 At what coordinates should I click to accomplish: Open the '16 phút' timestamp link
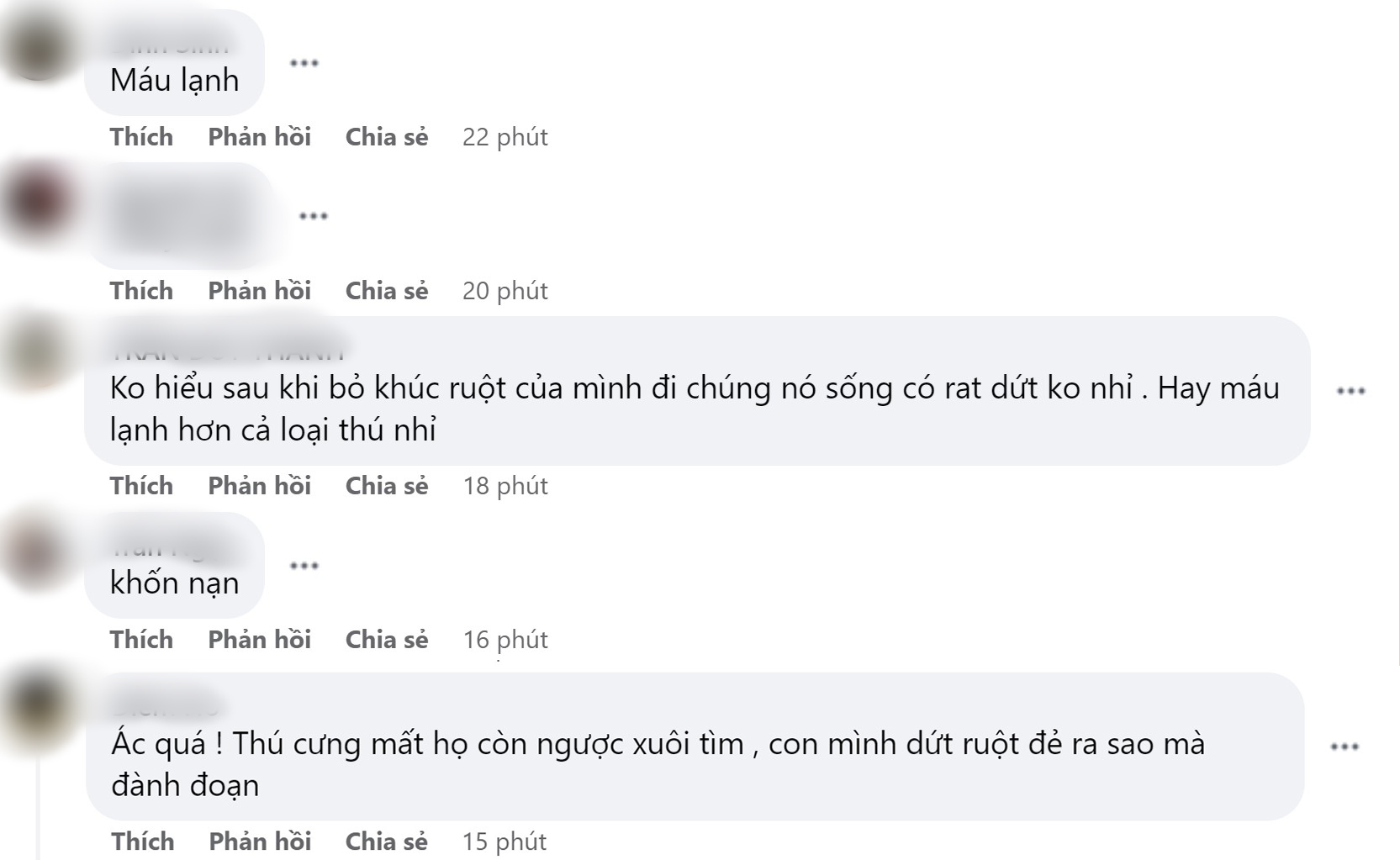[505, 640]
